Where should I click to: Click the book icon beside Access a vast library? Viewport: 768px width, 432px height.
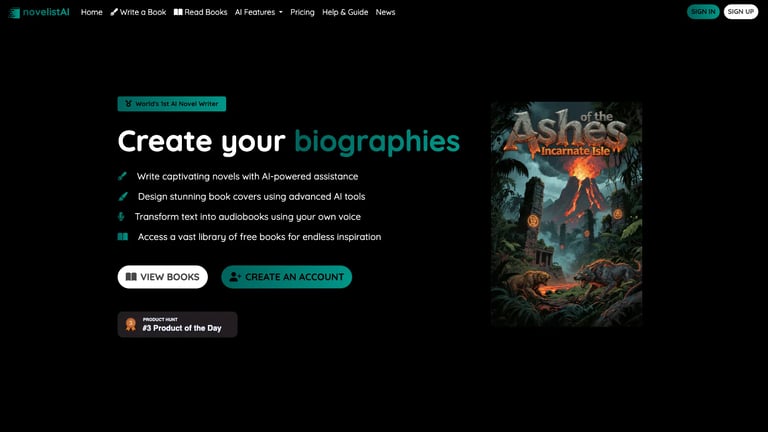[123, 237]
